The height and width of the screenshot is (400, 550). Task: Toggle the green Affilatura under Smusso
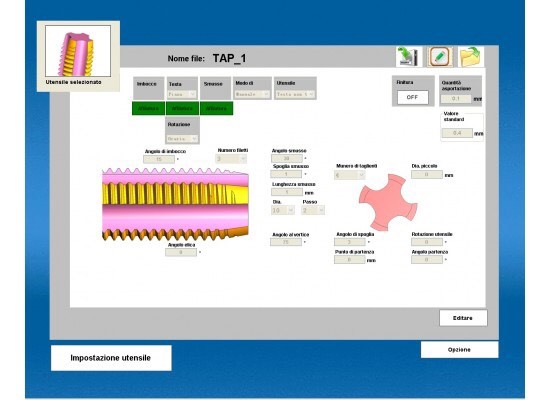coord(216,108)
